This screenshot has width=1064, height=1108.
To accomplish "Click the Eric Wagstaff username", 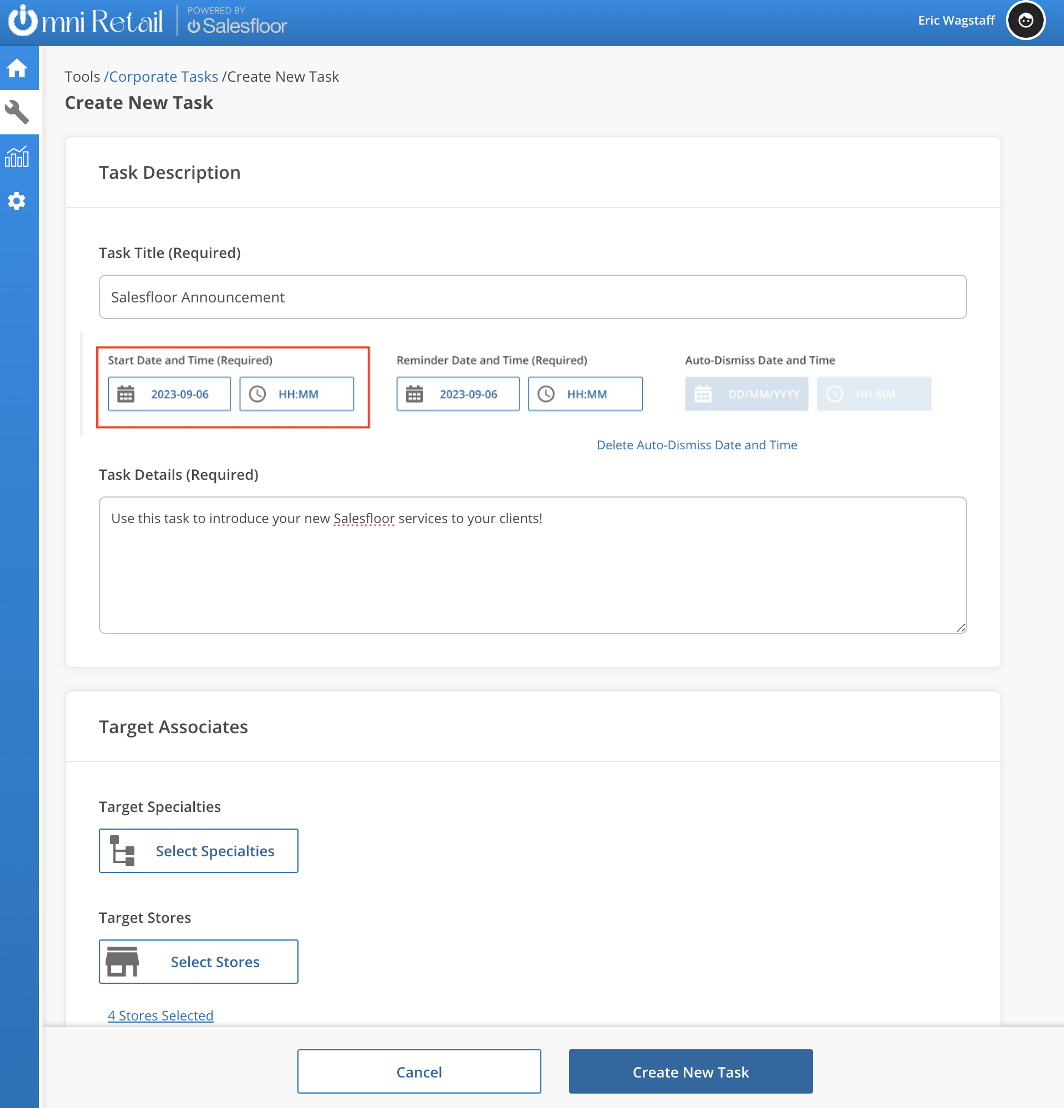I will (956, 20).
